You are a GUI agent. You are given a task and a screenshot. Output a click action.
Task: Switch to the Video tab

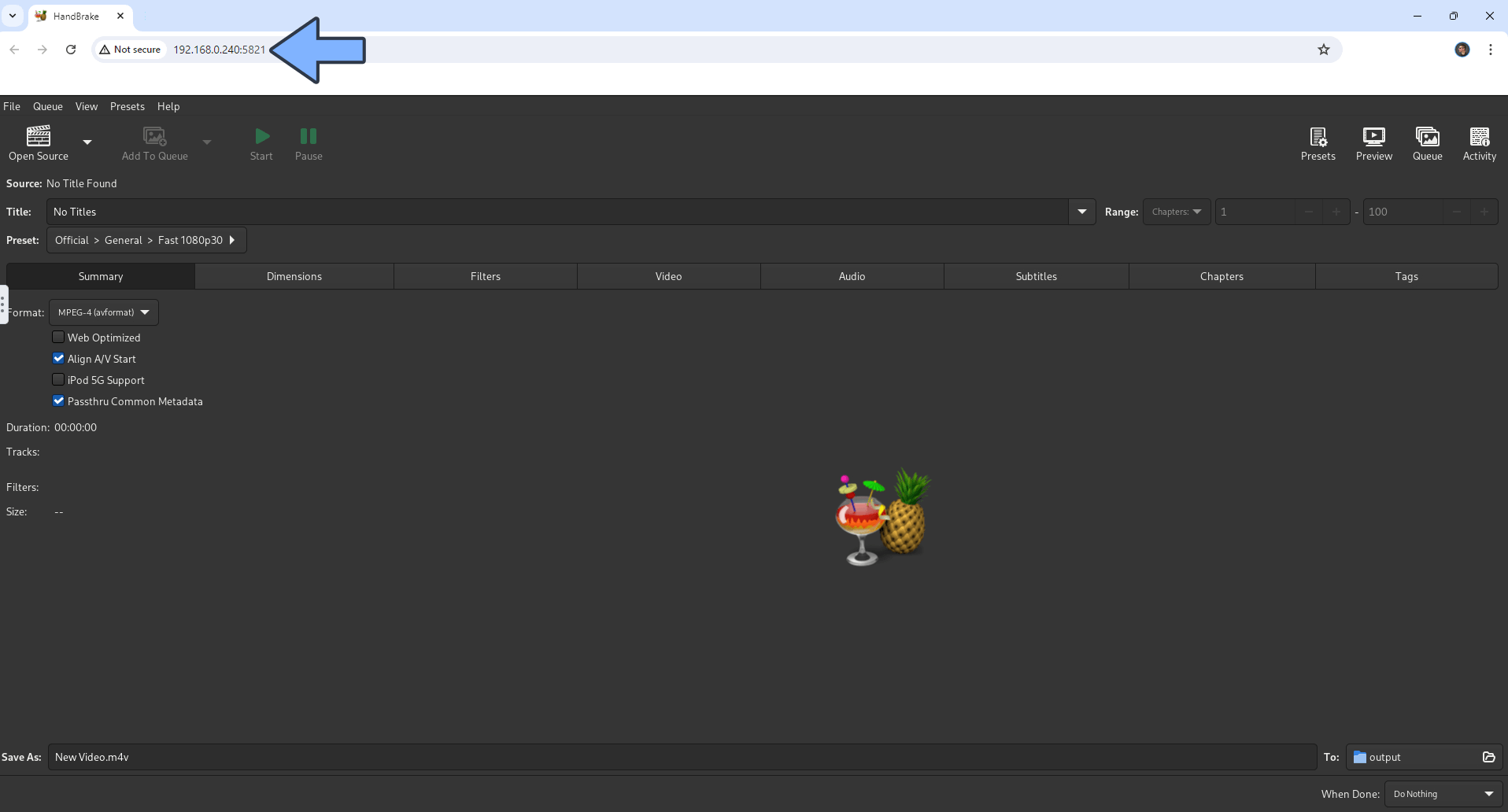click(x=669, y=276)
